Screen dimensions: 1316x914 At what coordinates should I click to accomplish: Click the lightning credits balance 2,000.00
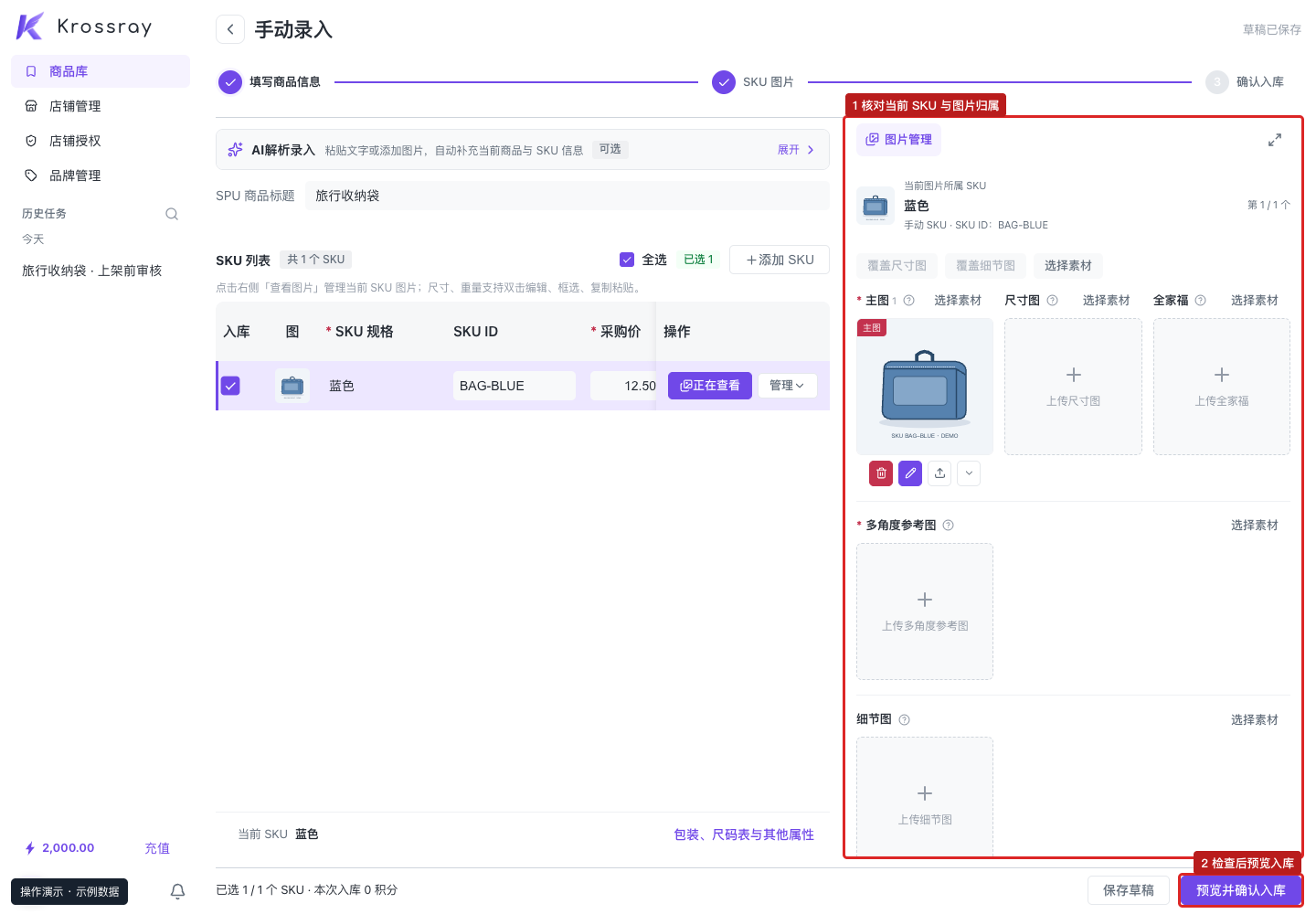point(59,848)
